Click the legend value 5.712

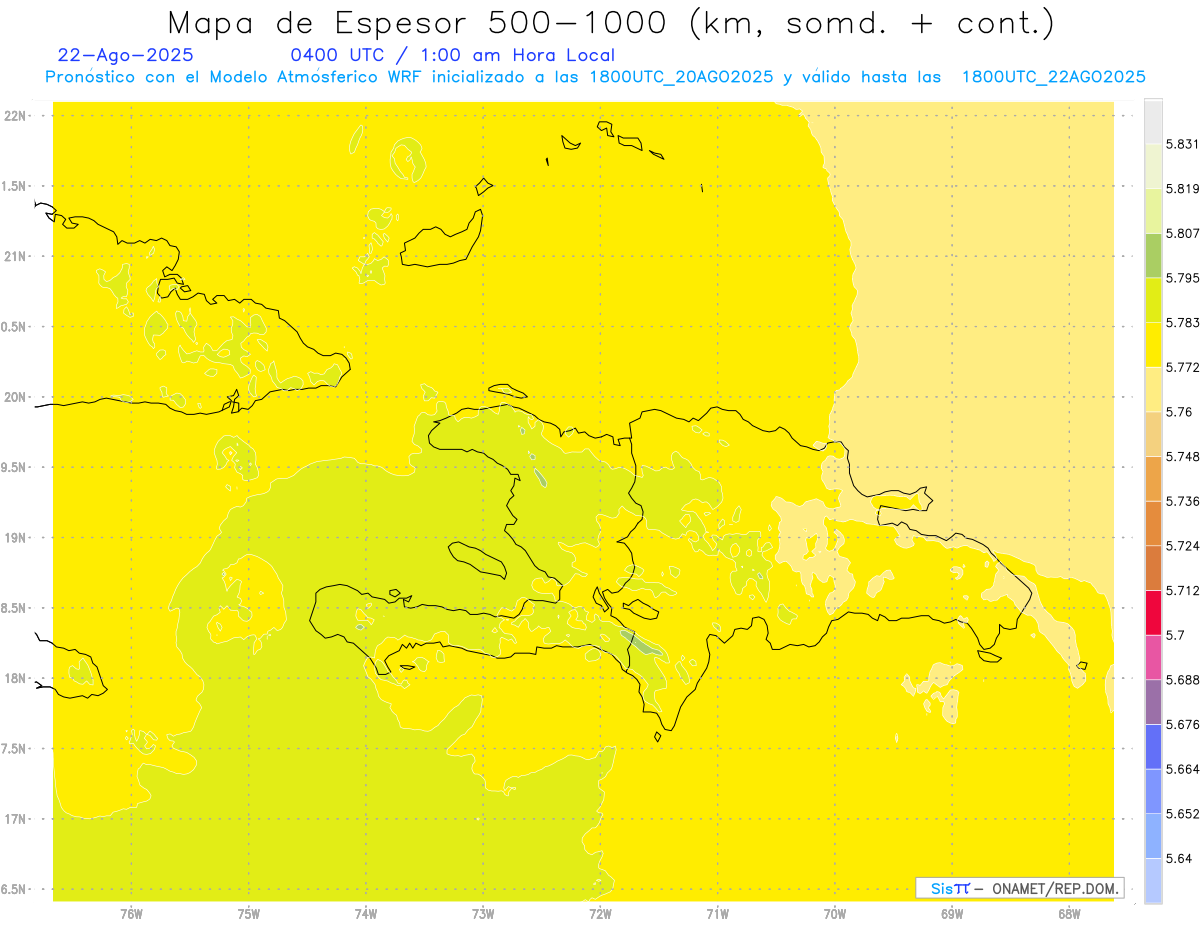click(x=1182, y=590)
